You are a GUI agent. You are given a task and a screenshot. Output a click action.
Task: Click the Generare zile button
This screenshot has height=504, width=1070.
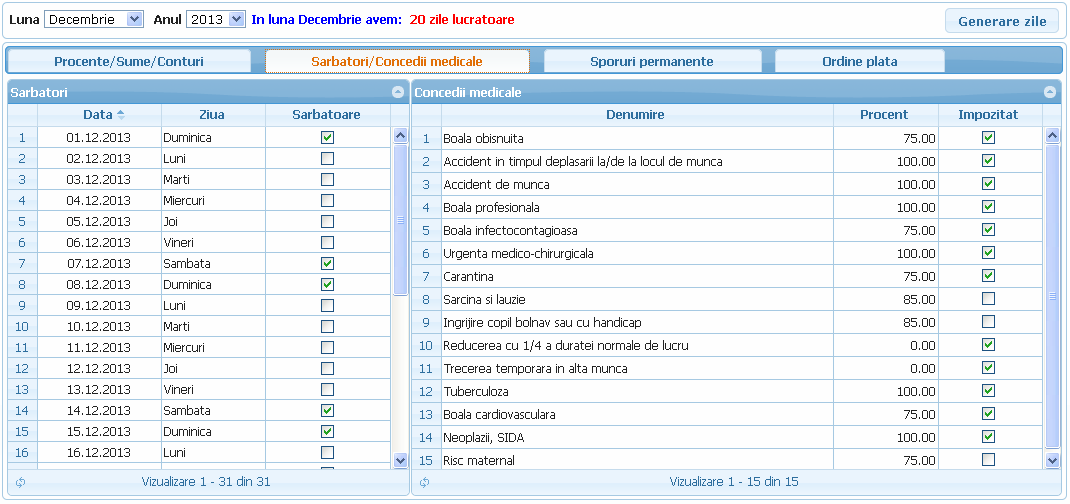(1002, 21)
